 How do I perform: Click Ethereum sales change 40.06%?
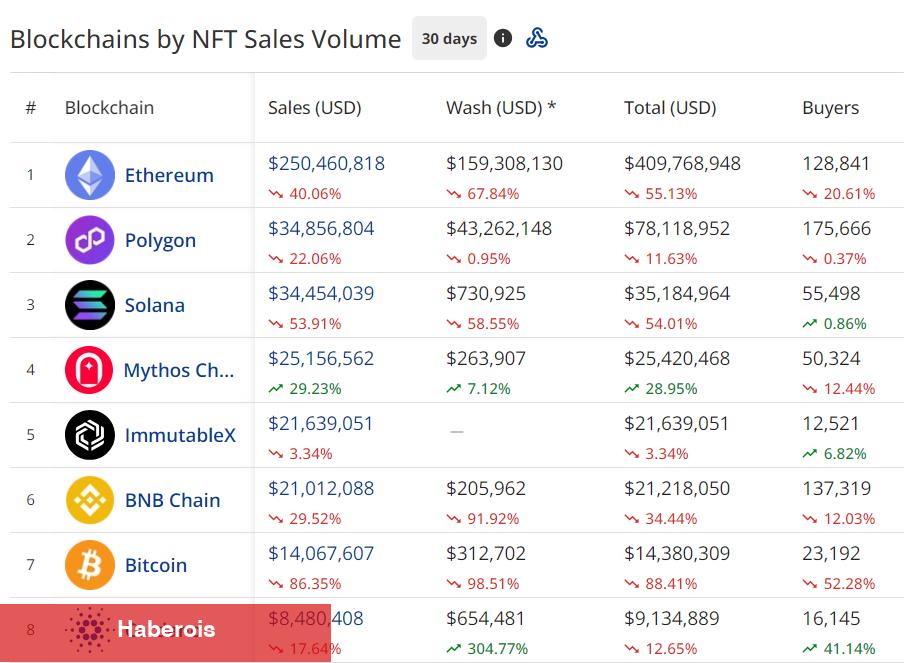(x=315, y=194)
